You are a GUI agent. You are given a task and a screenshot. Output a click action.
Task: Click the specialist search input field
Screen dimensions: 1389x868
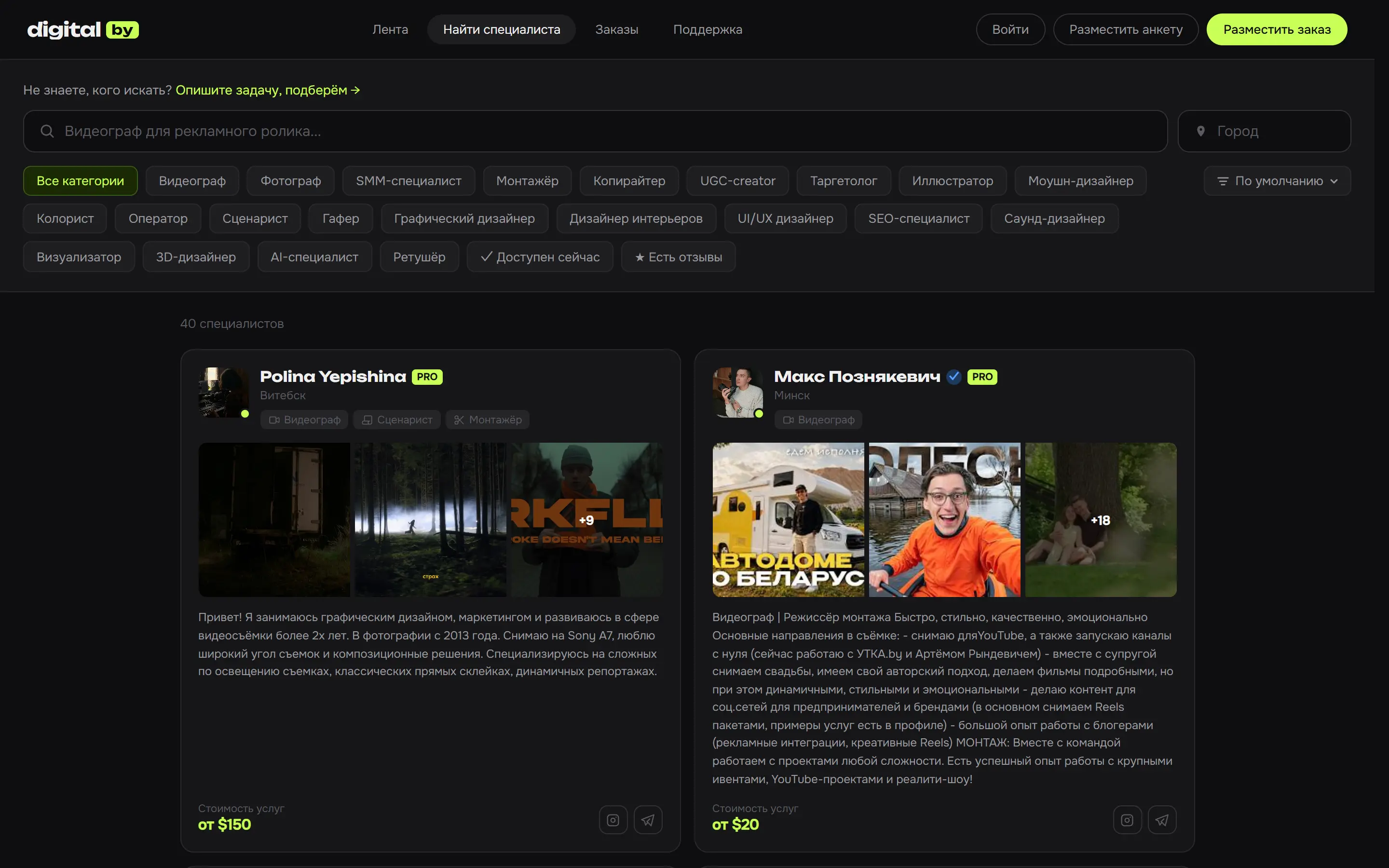coord(595,132)
